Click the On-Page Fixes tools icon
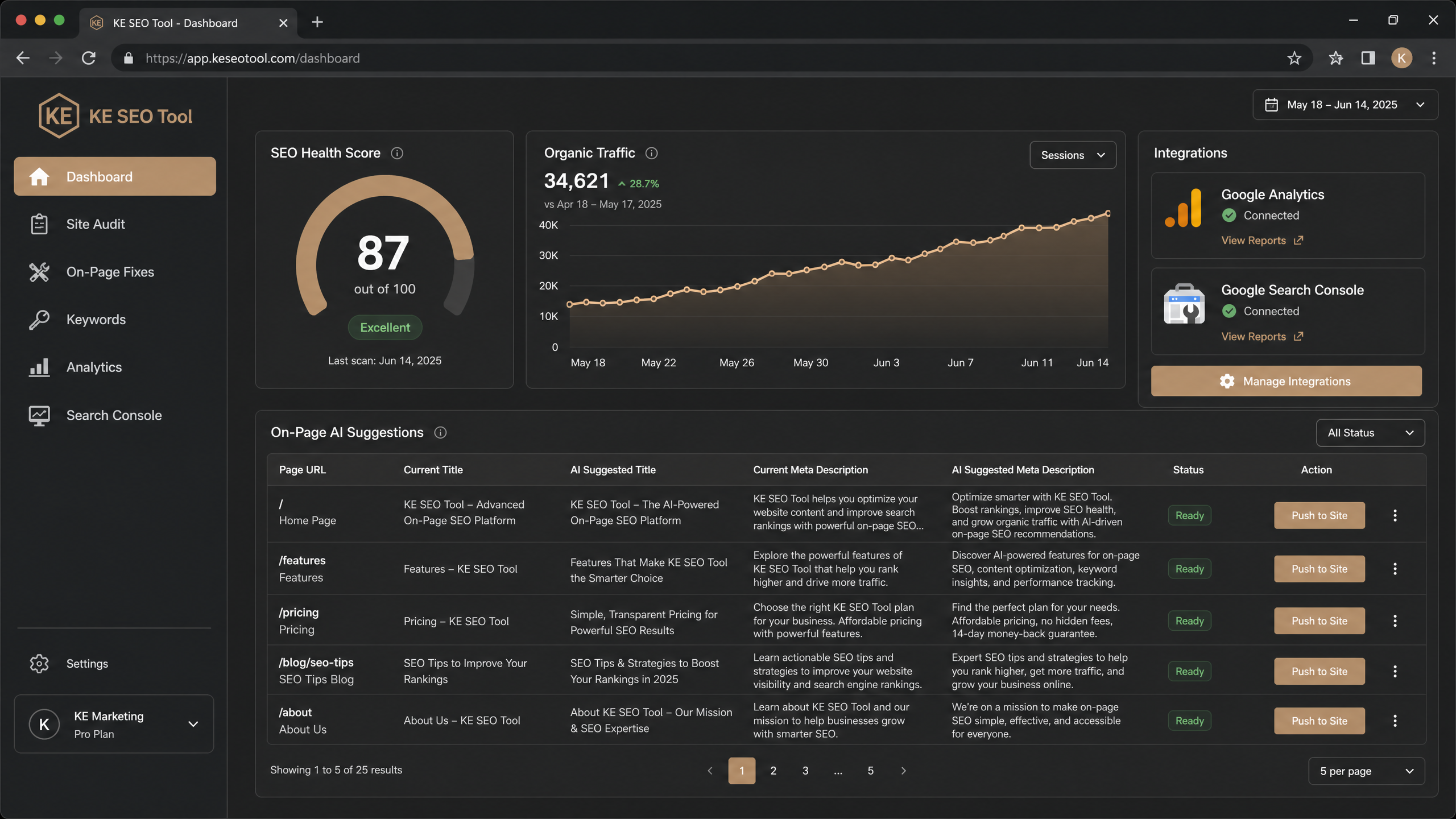The image size is (1456, 819). (39, 272)
